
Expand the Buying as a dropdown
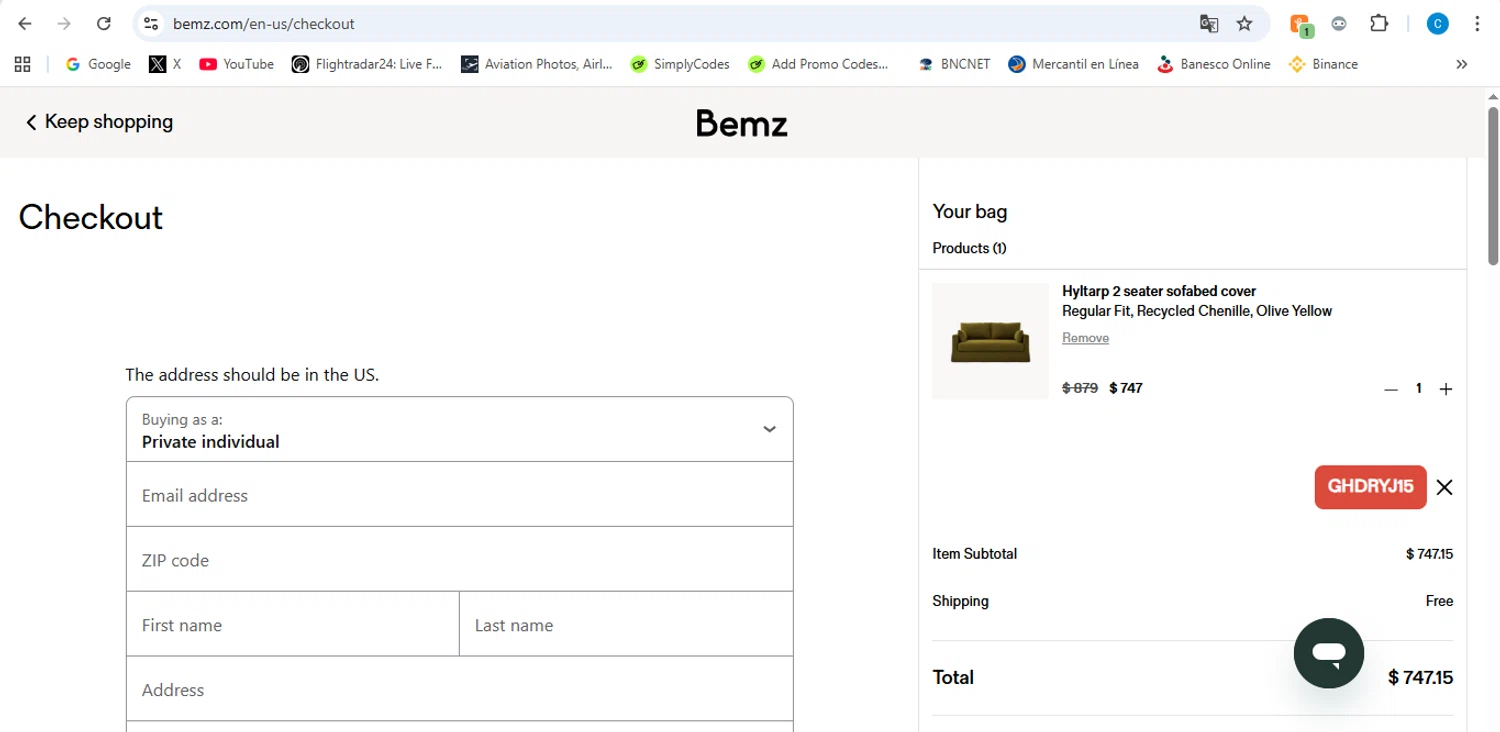pyautogui.click(x=460, y=429)
